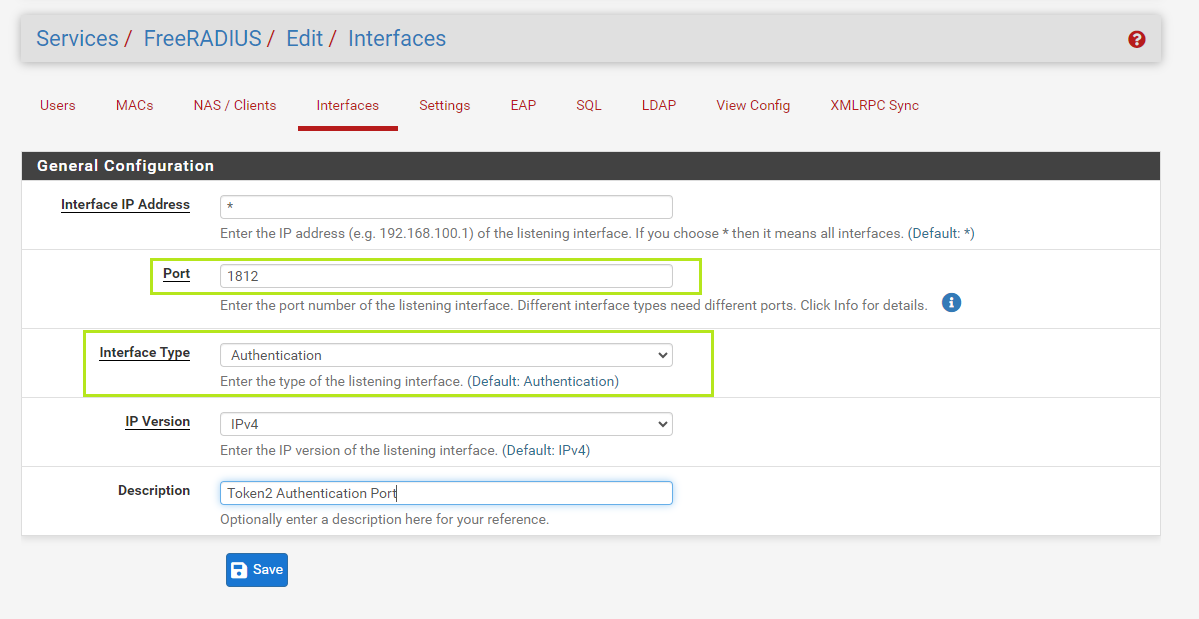Switch to the MACs tab

tap(135, 105)
